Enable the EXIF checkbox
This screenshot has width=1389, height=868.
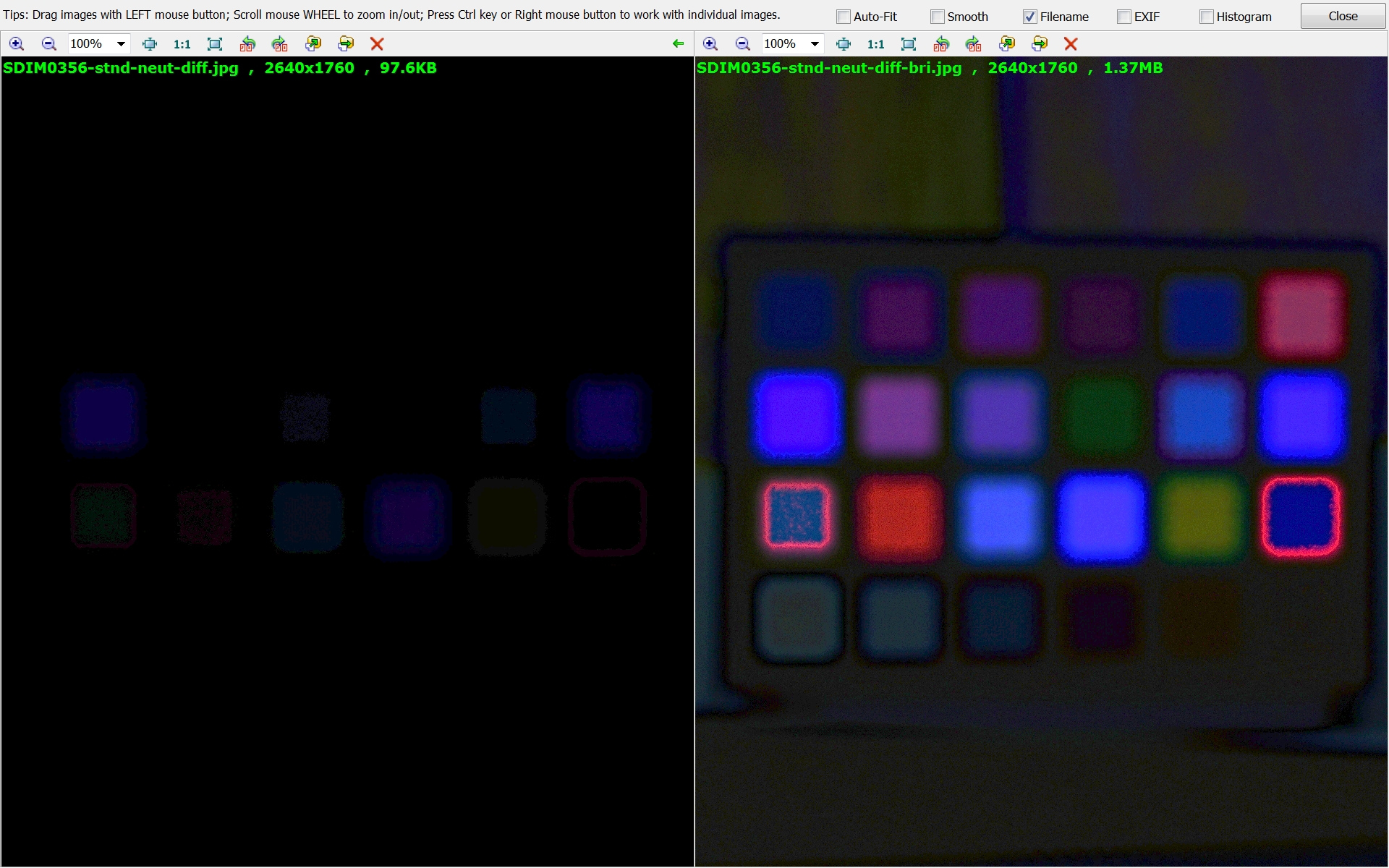coord(1124,17)
